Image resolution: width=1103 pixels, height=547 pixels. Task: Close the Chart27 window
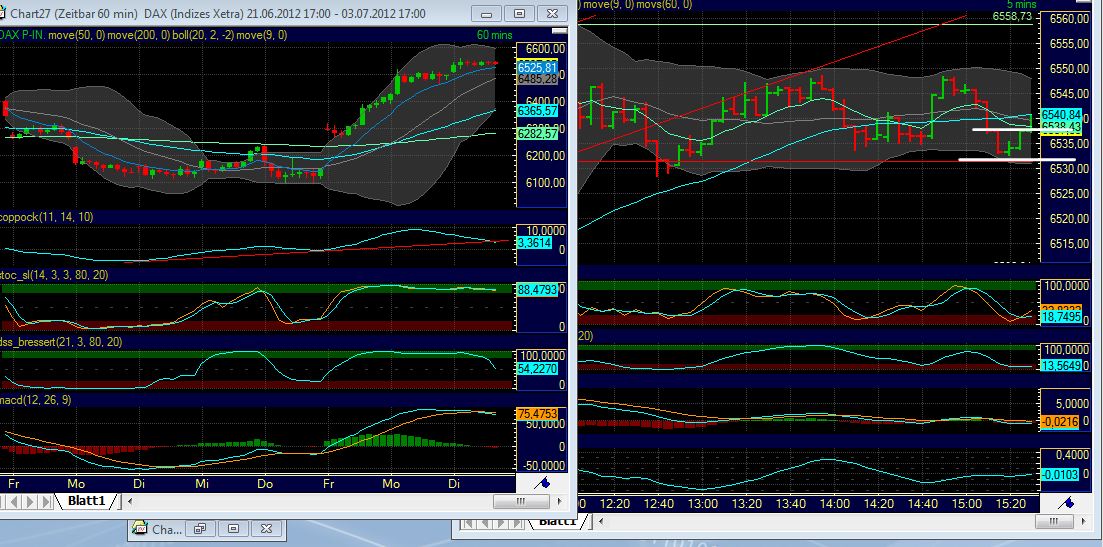pyautogui.click(x=553, y=13)
